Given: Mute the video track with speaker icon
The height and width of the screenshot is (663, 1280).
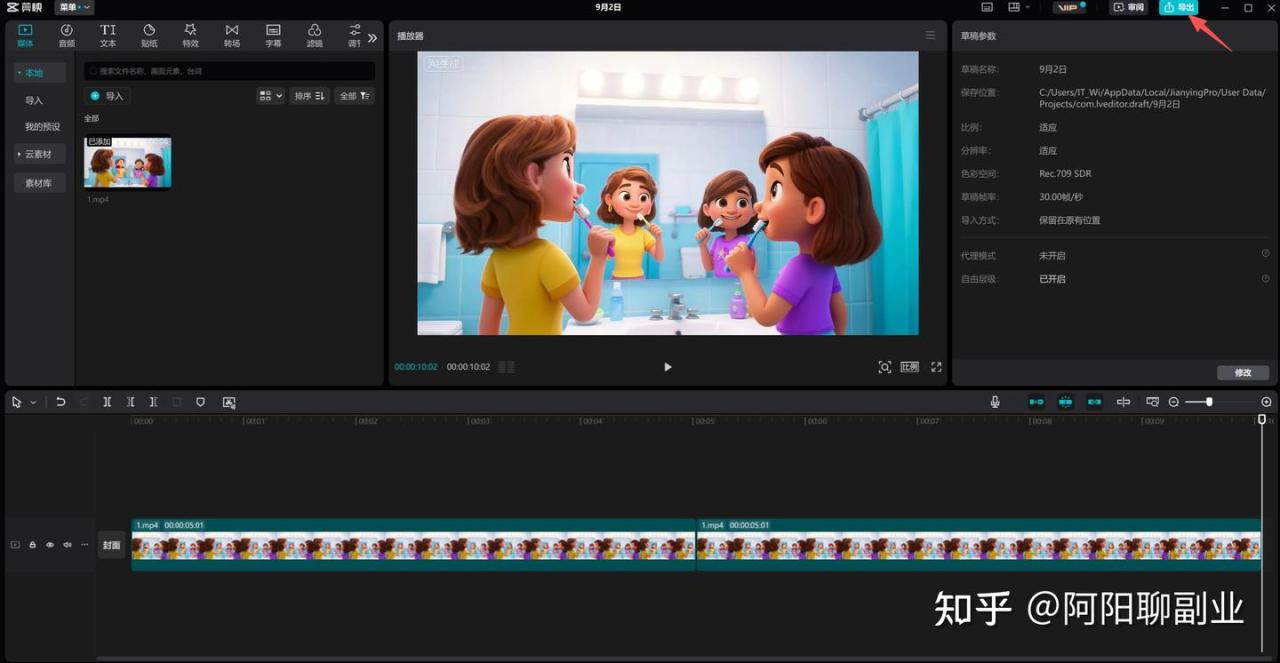Looking at the screenshot, I should pos(67,545).
